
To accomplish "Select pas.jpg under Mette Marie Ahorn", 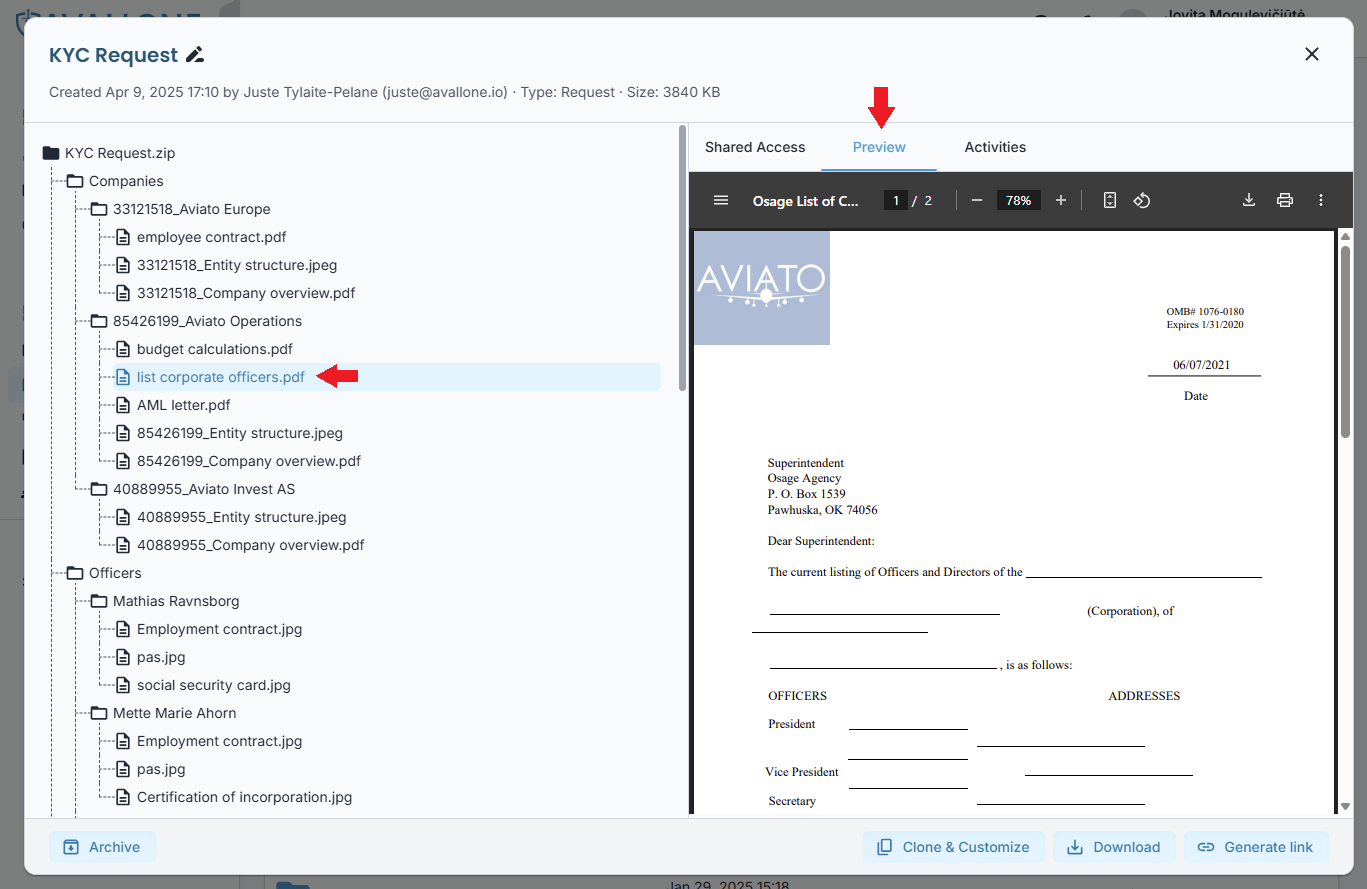I will click(x=161, y=769).
